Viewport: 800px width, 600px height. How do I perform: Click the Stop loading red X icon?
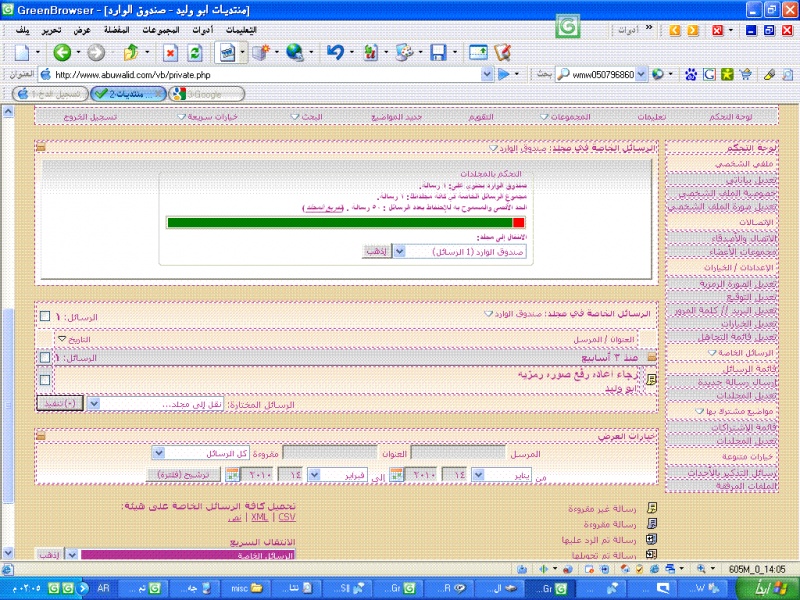point(170,52)
